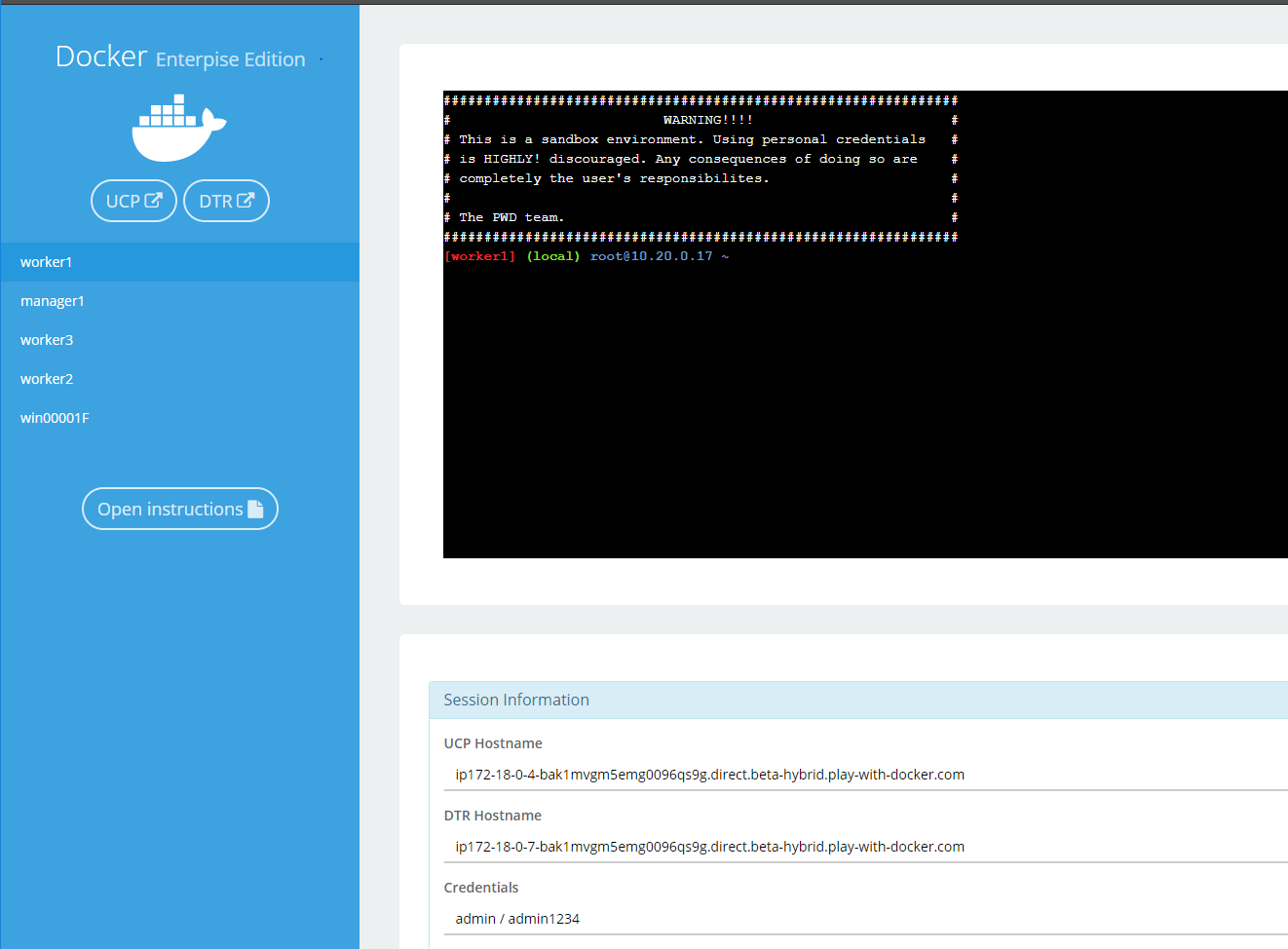Click inside the black terminal window
Screen dimensions: 1288x949
coord(865,324)
